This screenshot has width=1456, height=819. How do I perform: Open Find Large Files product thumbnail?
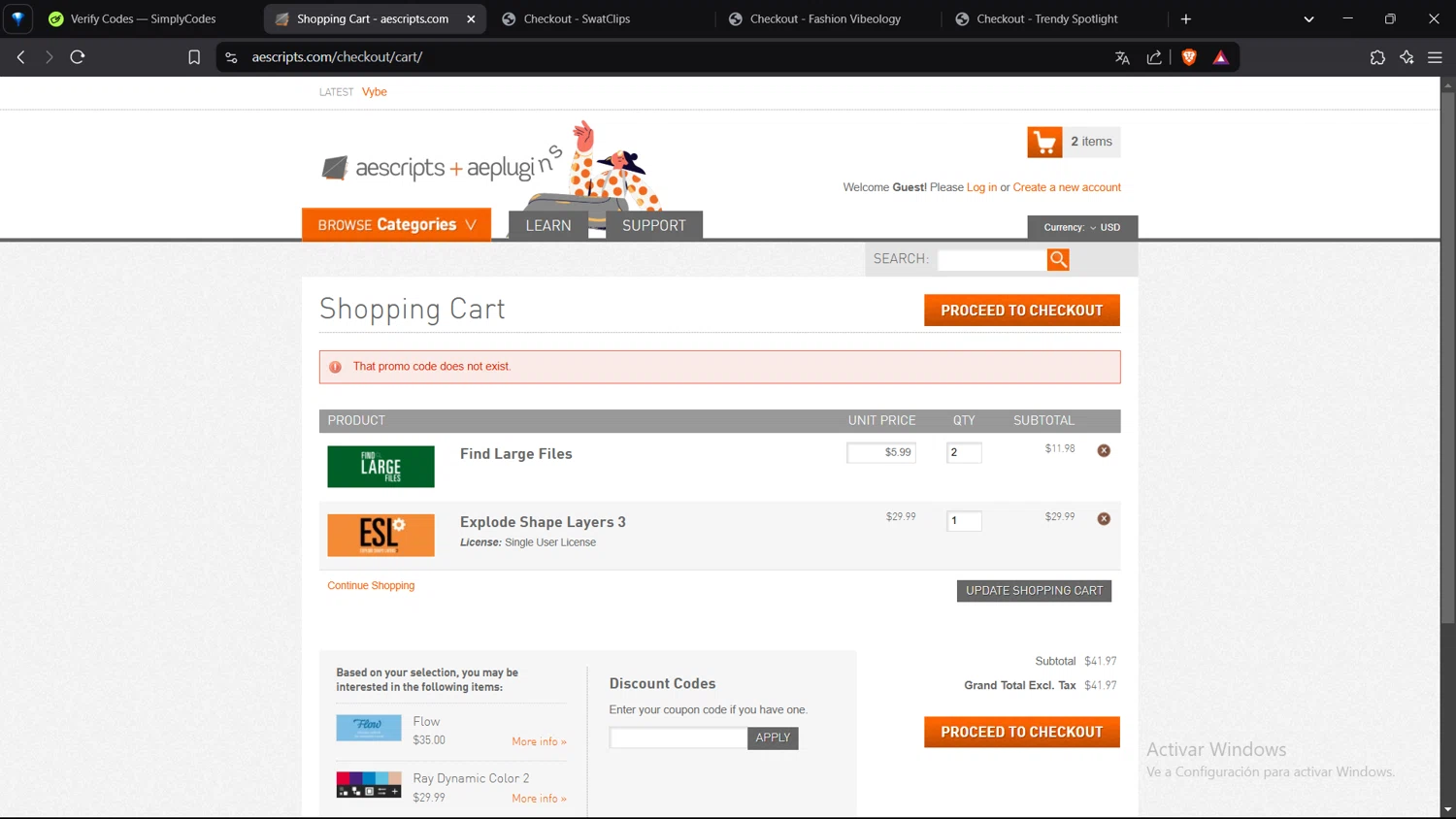point(381,467)
